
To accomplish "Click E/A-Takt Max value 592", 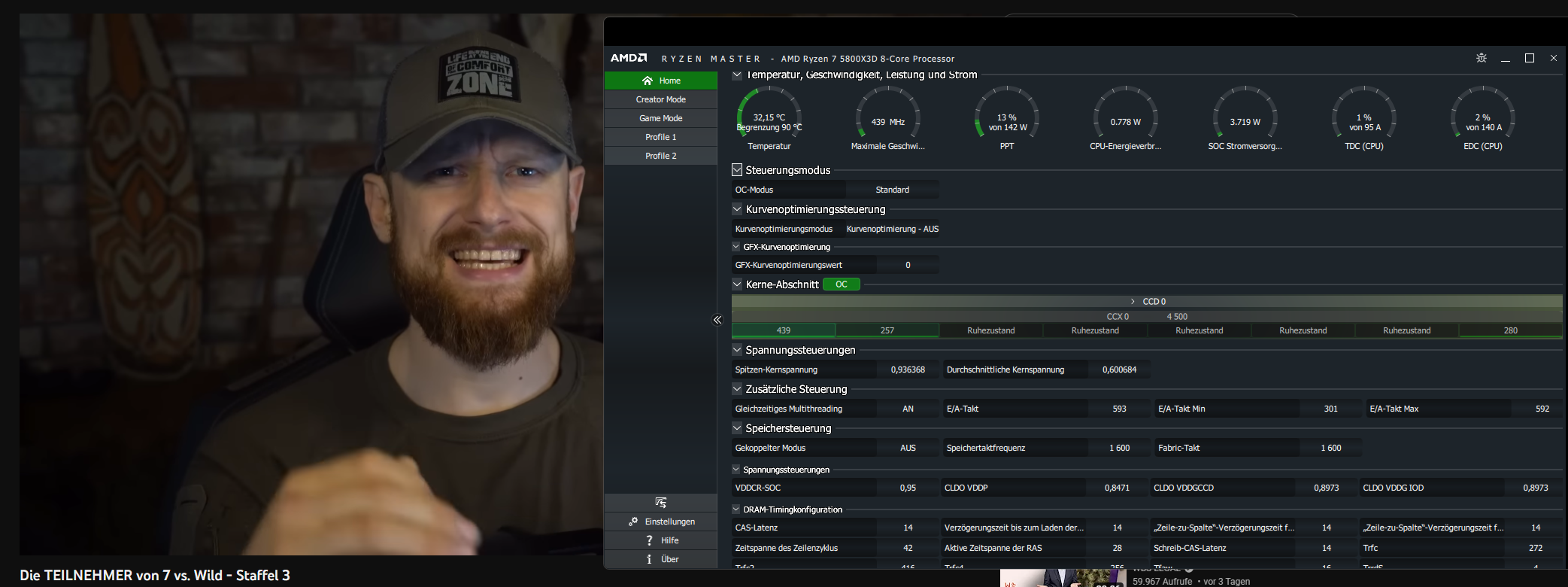I will (1542, 409).
